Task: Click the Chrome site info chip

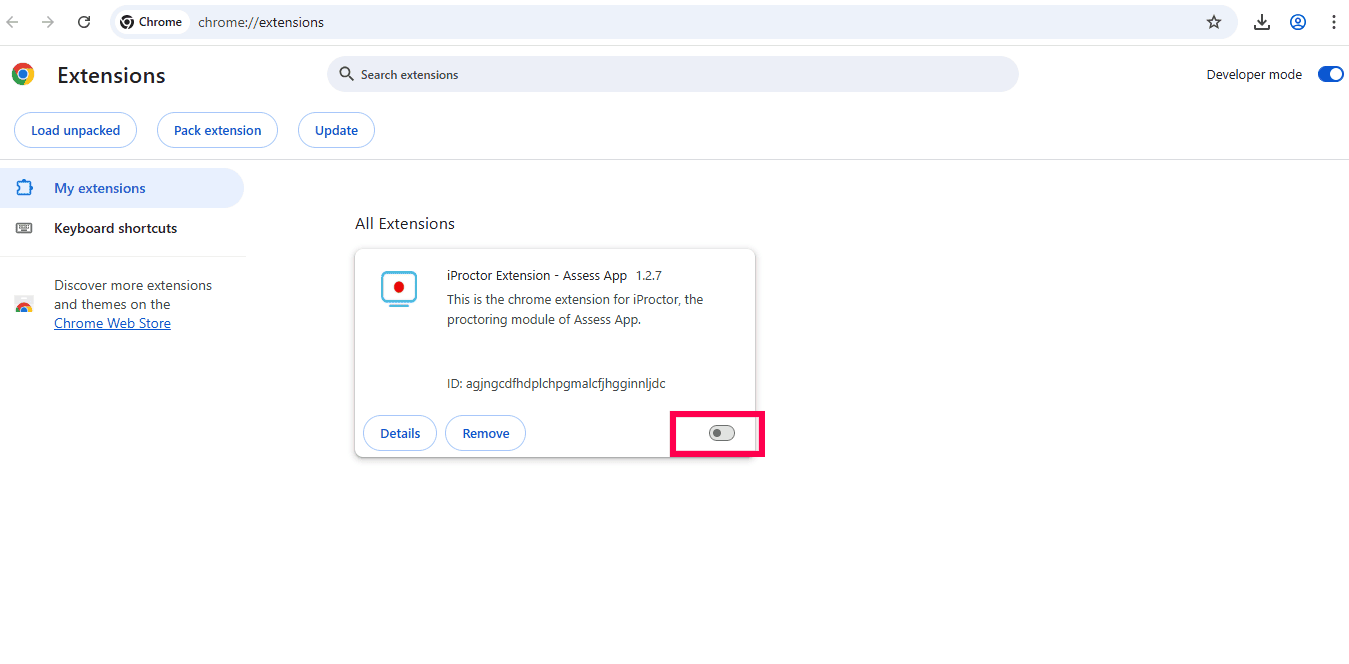Action: tap(151, 22)
